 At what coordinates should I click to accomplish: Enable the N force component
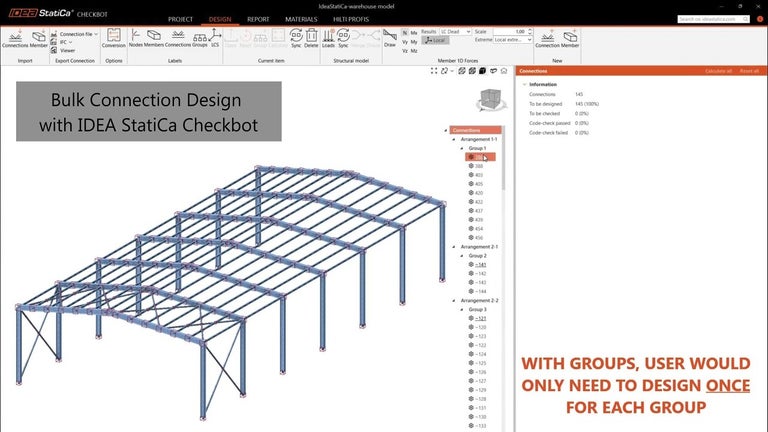point(405,33)
